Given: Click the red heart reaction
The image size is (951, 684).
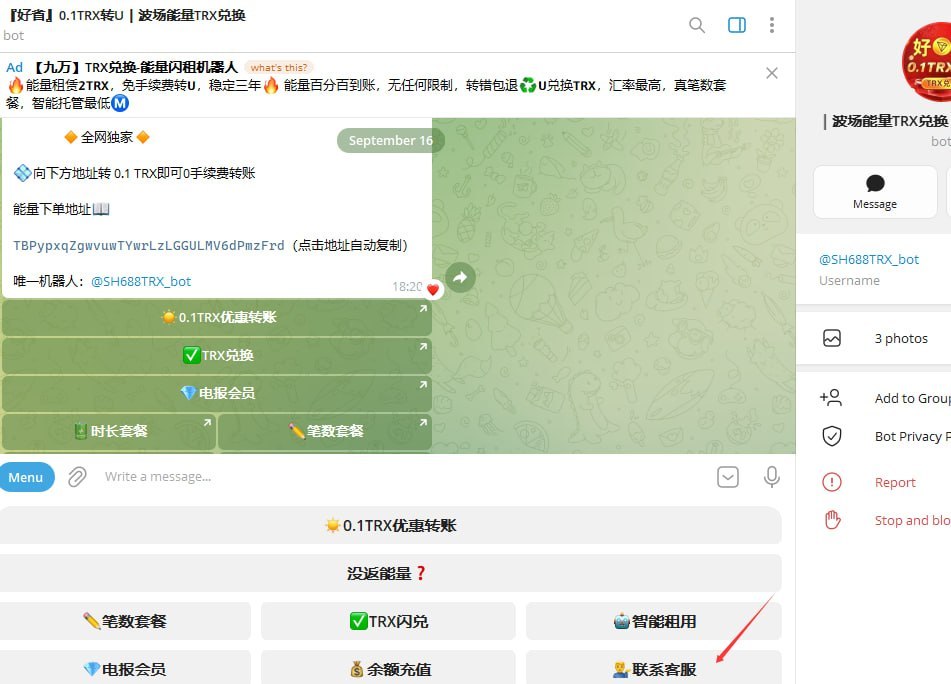Looking at the screenshot, I should tap(432, 289).
